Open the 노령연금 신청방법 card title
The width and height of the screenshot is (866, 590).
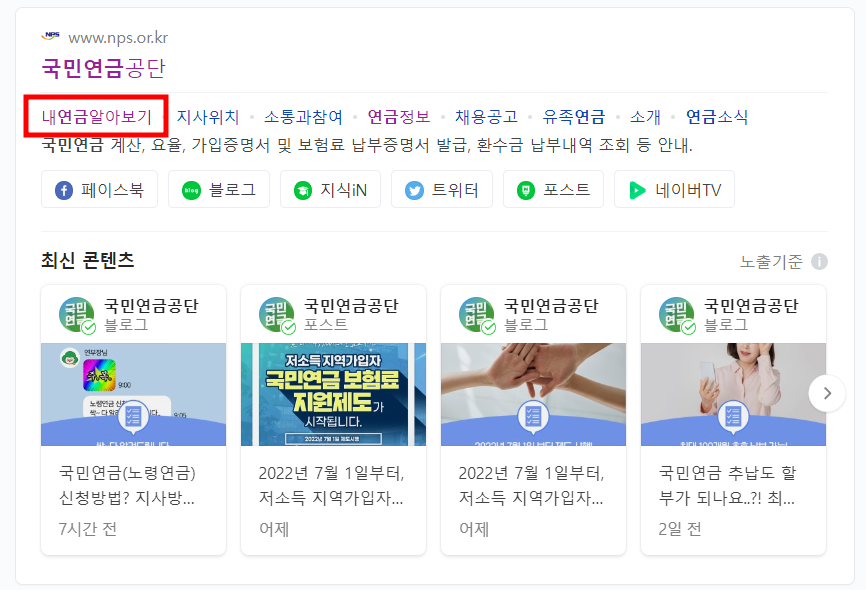[x=127, y=486]
